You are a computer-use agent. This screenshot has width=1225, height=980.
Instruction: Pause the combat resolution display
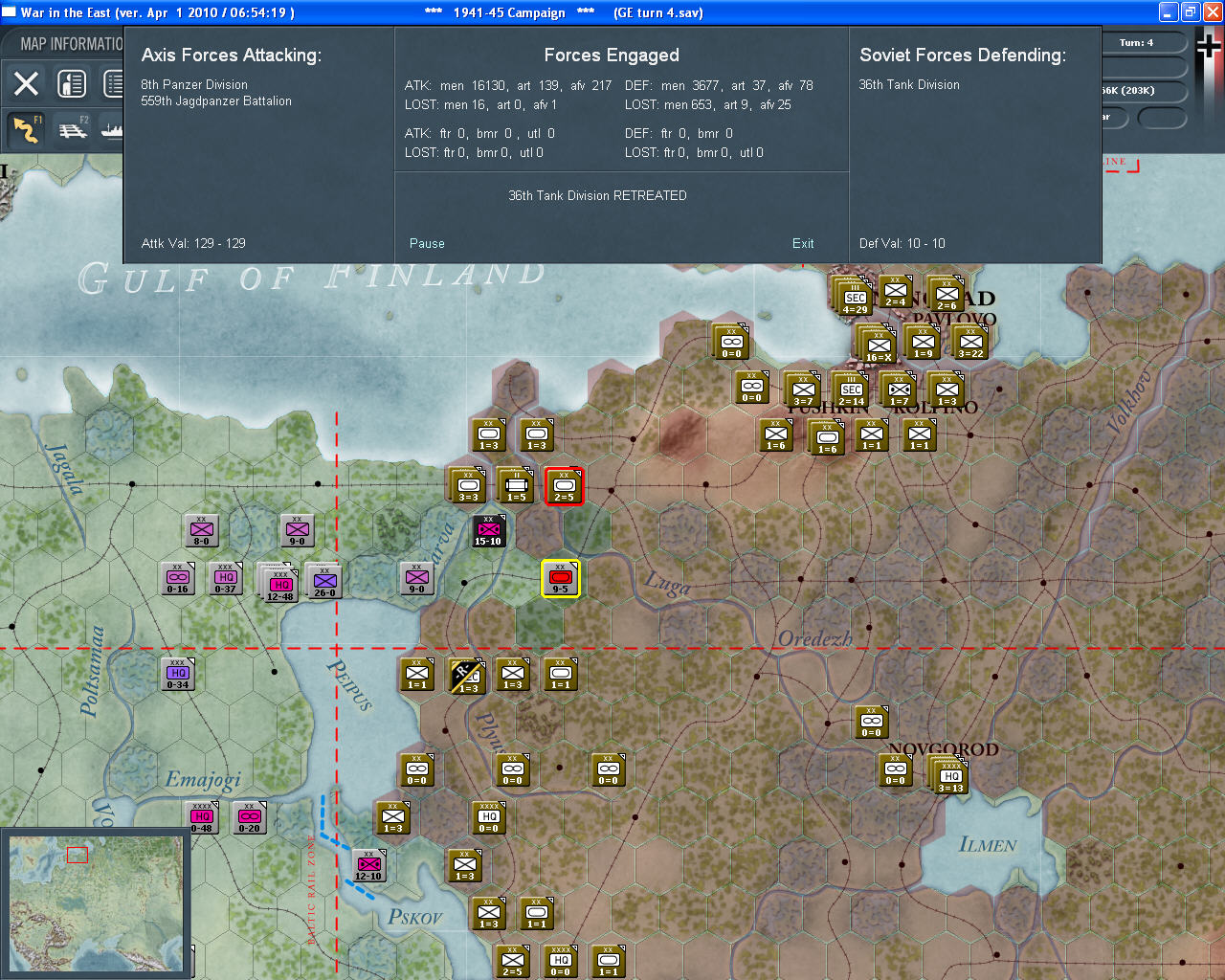click(x=427, y=243)
